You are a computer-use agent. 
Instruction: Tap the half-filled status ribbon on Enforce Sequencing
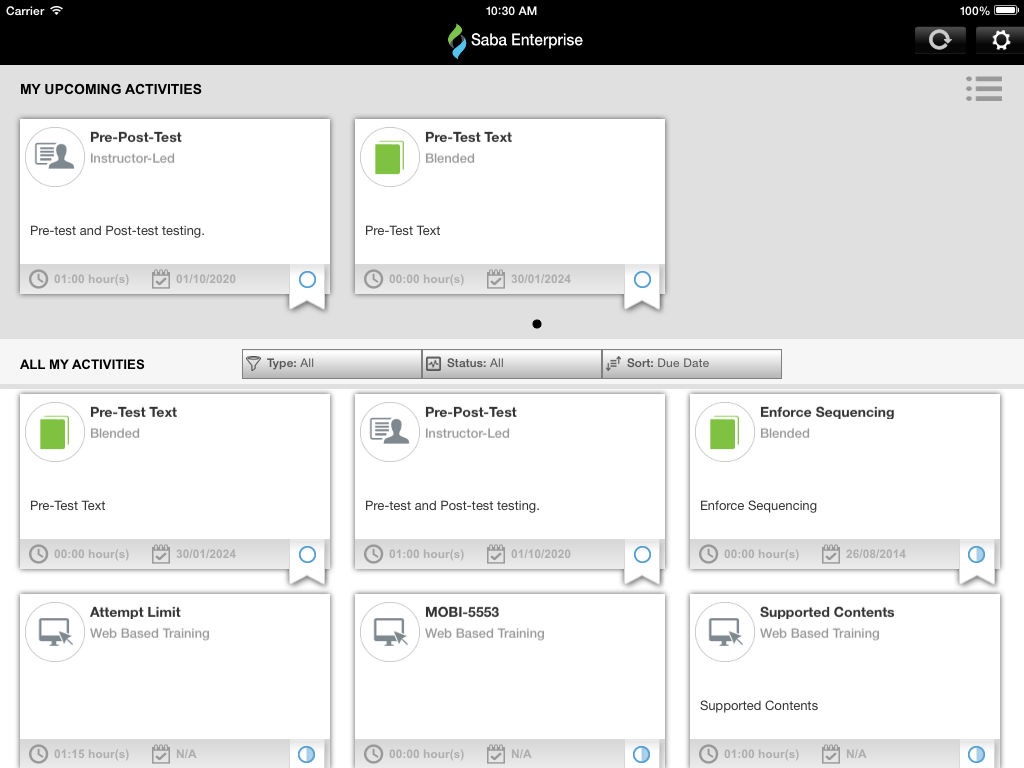[x=976, y=560]
